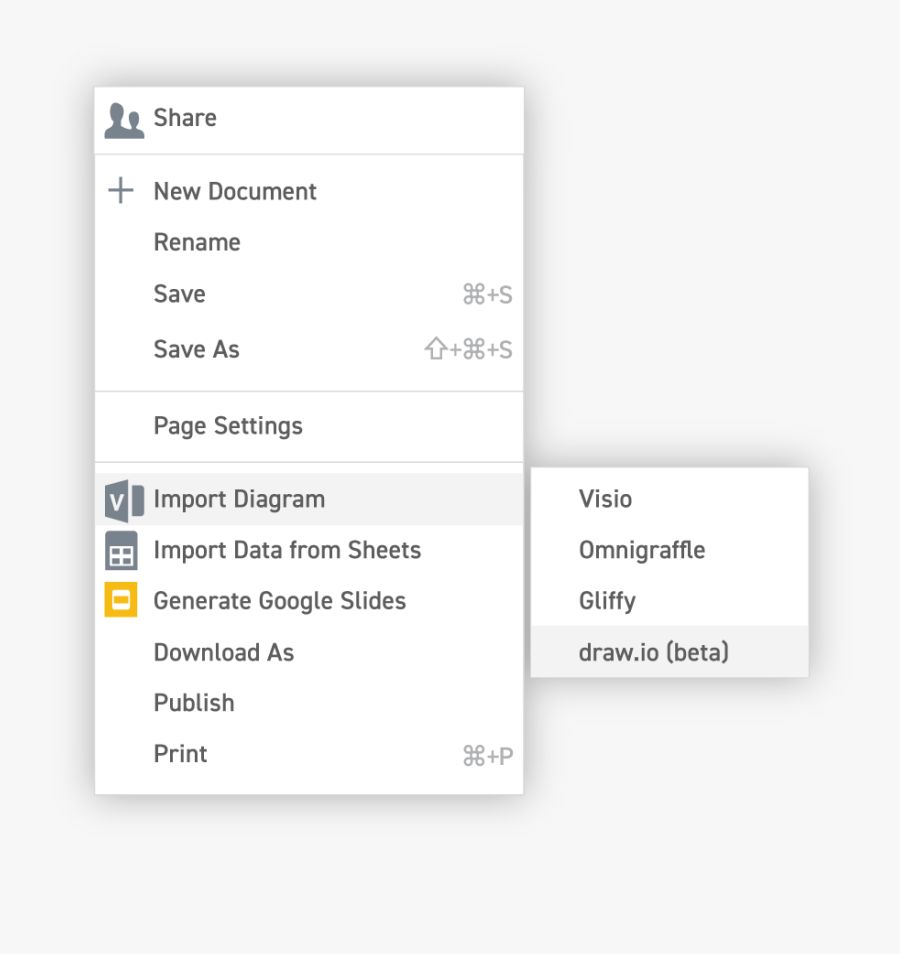This screenshot has height=954, width=900.
Task: Select Omnigraffle import option
Action: pos(641,550)
